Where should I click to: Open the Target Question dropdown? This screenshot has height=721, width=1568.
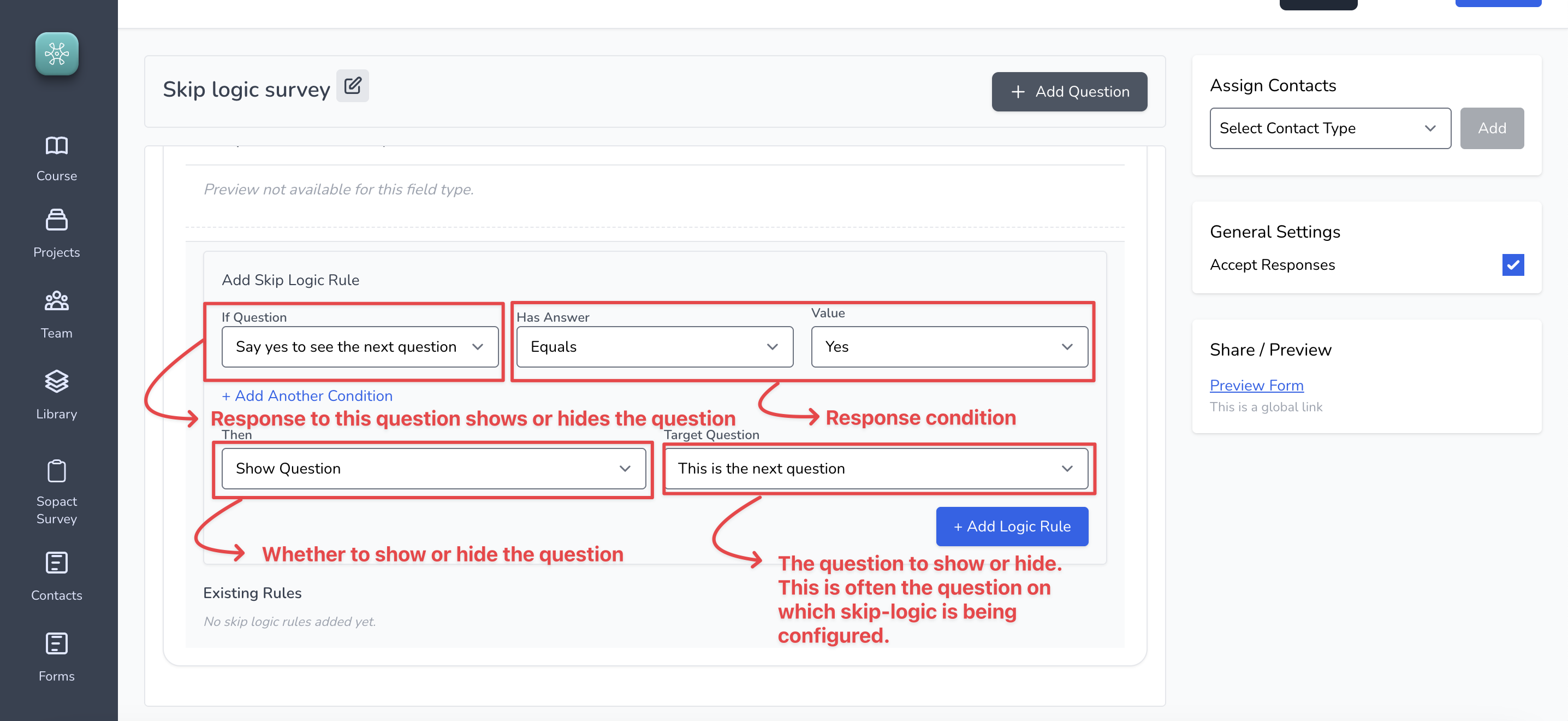tap(876, 469)
